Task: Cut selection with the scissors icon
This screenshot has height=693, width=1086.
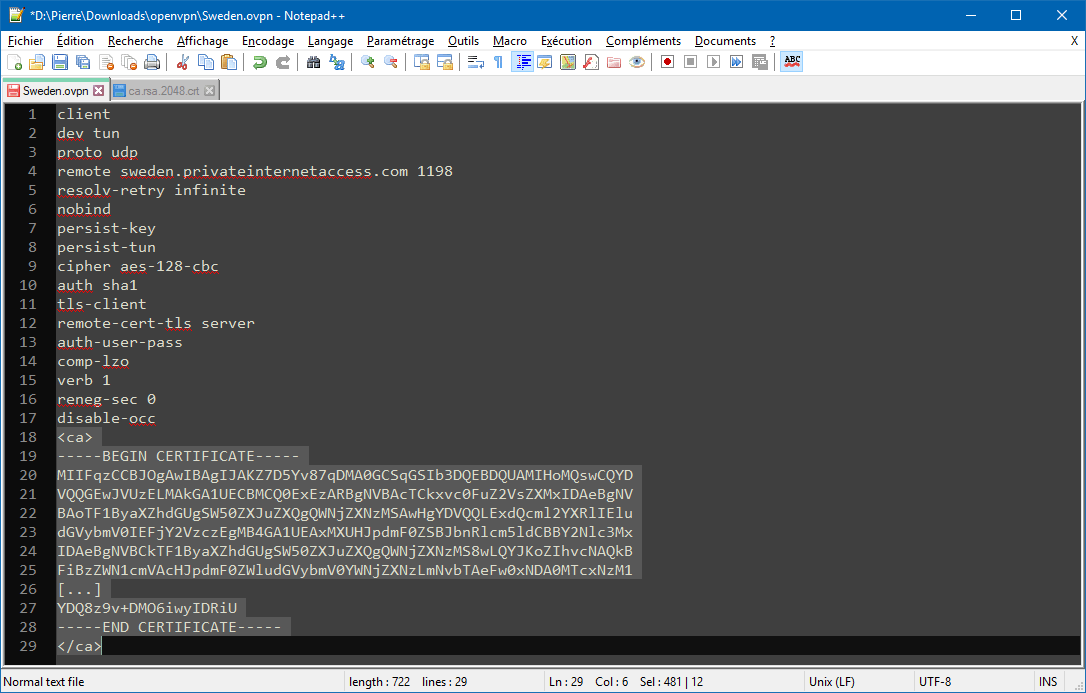Action: tap(183, 62)
